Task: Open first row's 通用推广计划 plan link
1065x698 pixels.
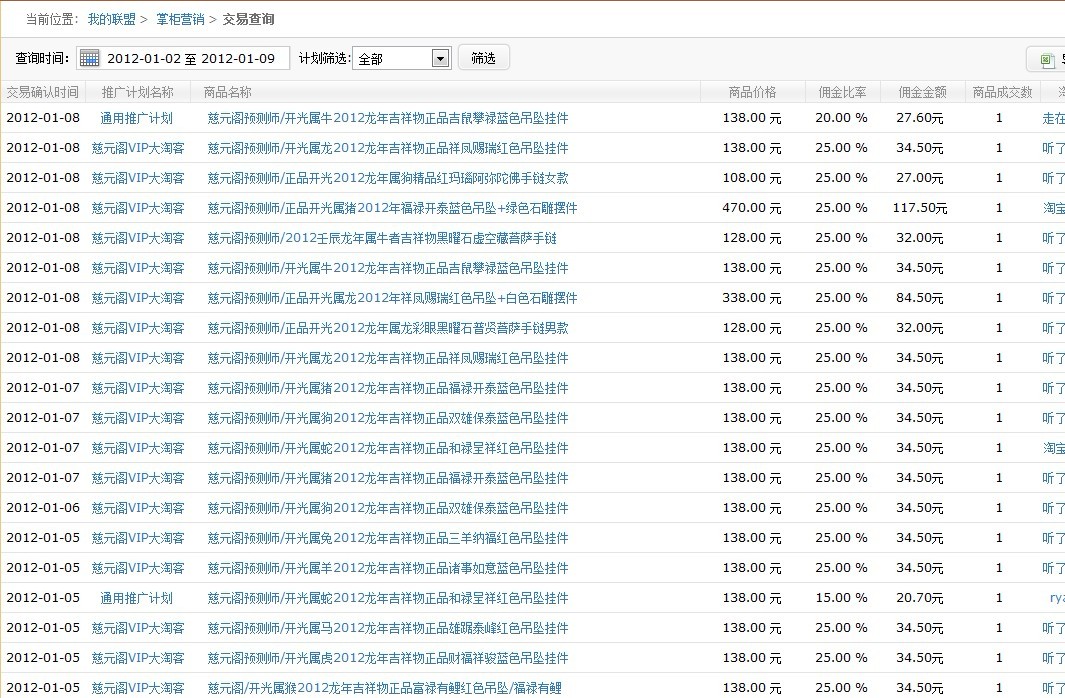Action: coord(137,118)
